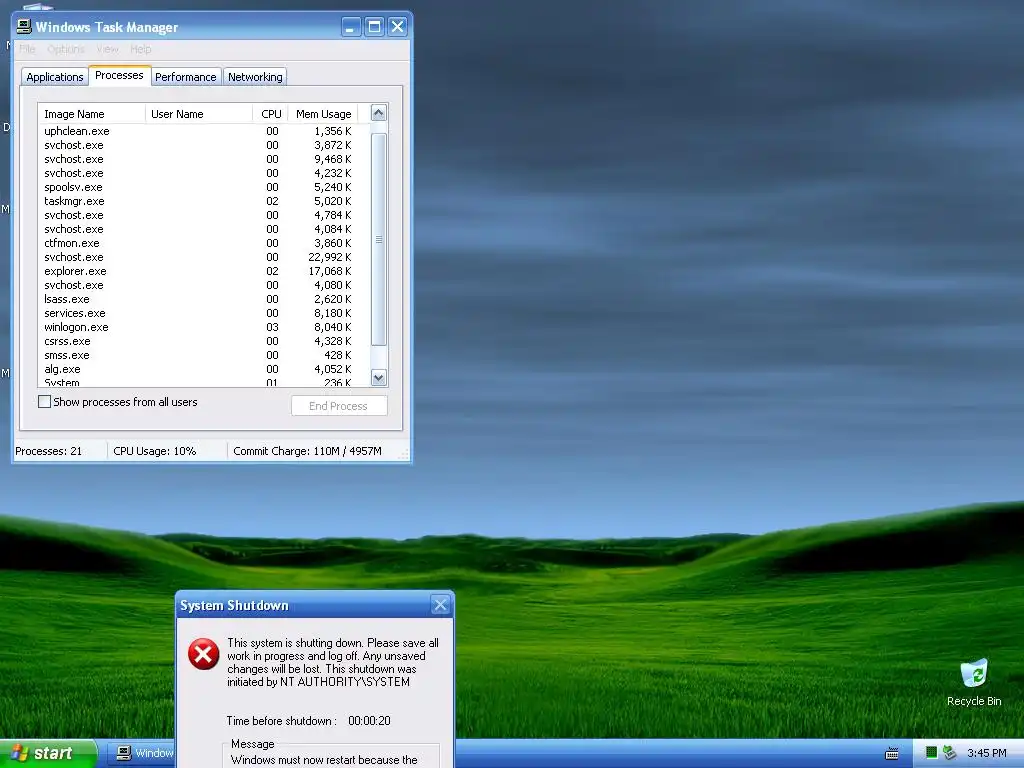Click the scroll down arrow in process list
1024x768 pixels.
click(x=378, y=377)
